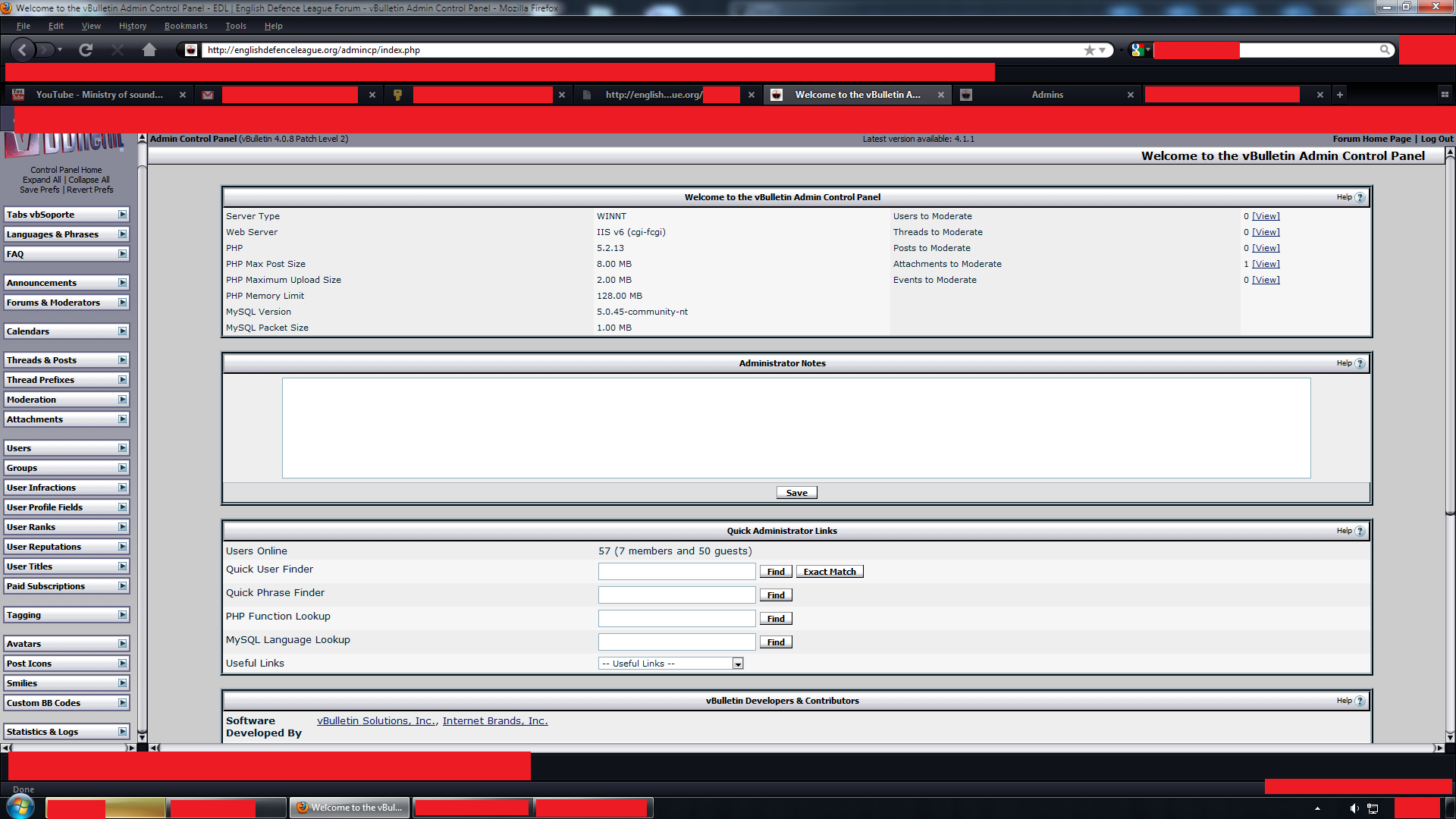View Attachments to Moderate link

pyautogui.click(x=1265, y=264)
